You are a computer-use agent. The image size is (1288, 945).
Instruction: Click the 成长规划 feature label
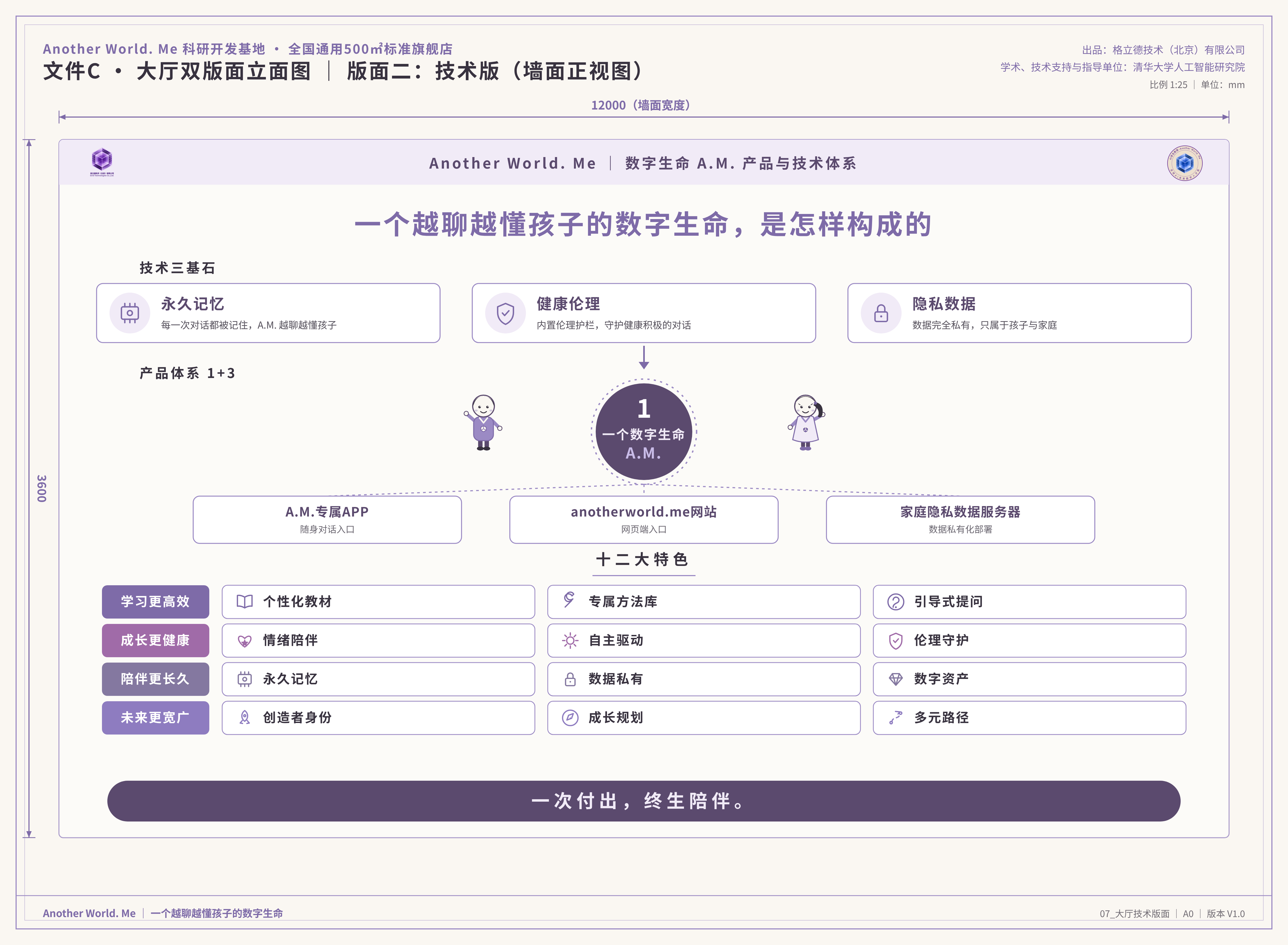(x=616, y=717)
